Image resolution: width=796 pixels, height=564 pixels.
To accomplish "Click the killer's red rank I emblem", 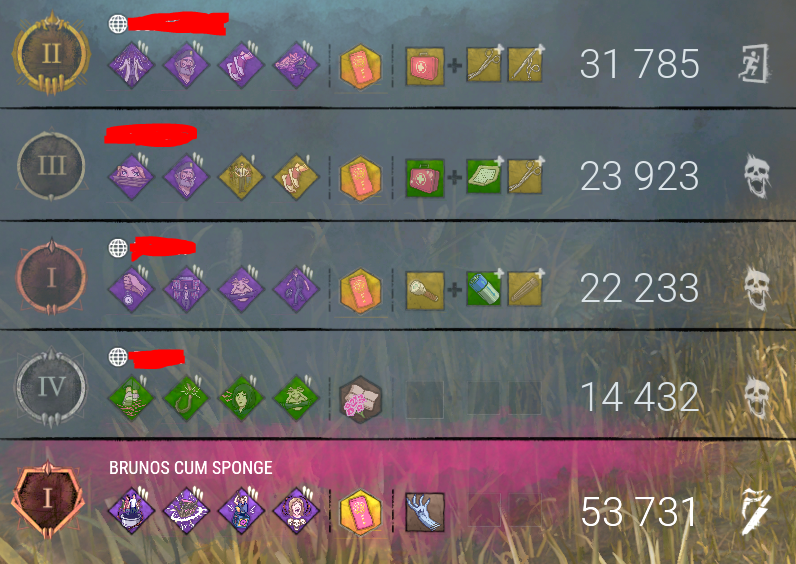I will click(49, 500).
